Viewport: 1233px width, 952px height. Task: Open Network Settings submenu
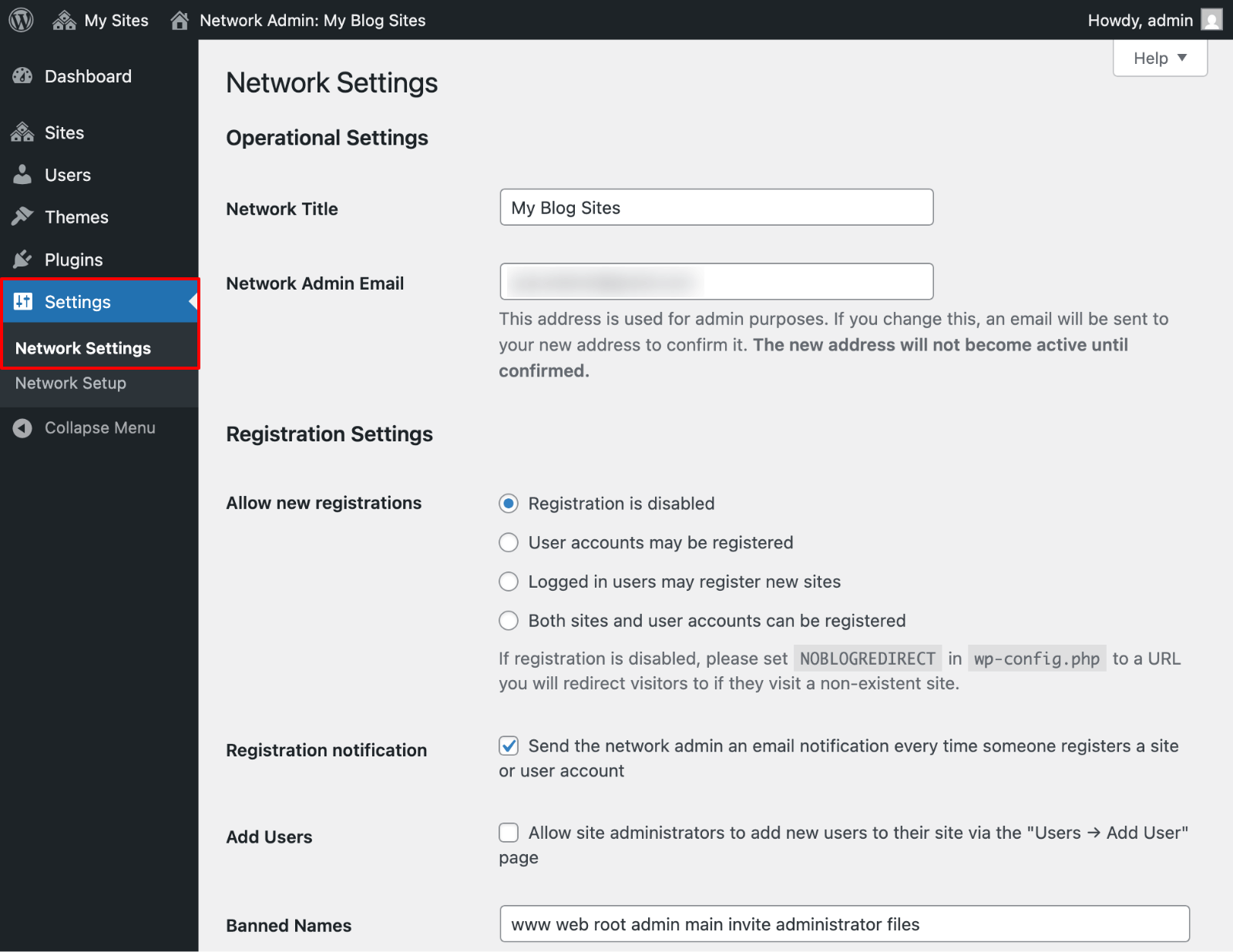83,348
